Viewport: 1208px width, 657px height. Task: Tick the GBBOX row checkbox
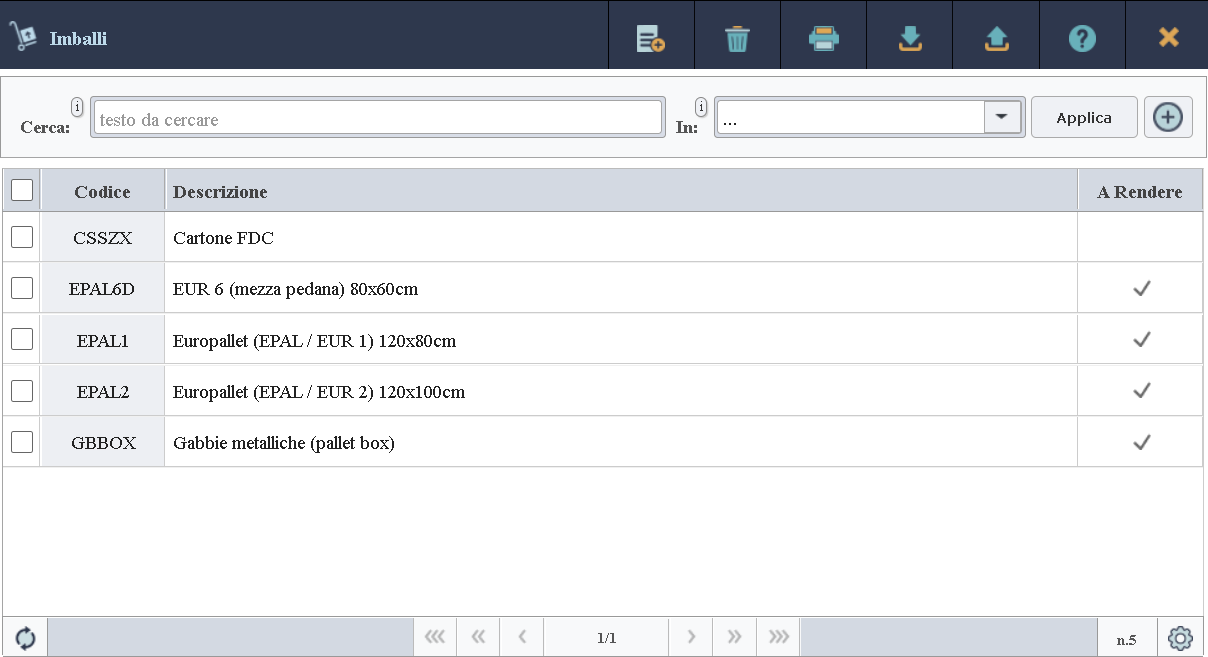22,441
